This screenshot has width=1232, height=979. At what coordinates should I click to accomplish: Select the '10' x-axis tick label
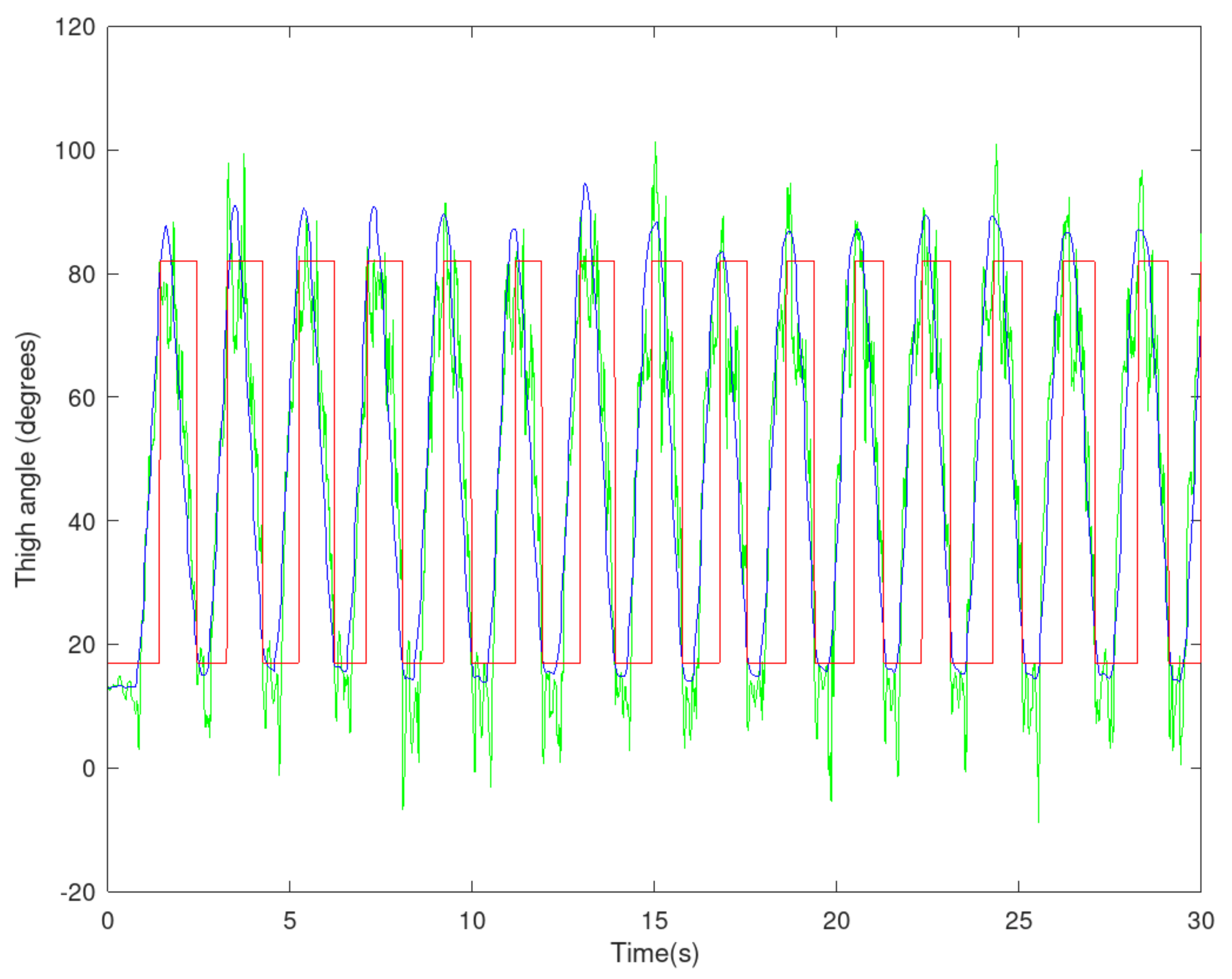pyautogui.click(x=472, y=921)
